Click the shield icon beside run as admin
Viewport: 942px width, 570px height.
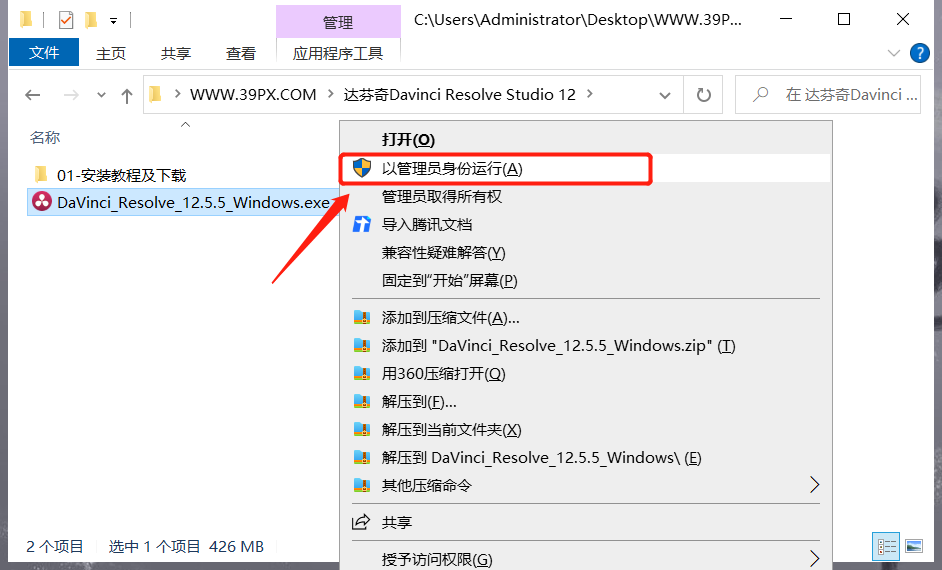click(x=362, y=168)
